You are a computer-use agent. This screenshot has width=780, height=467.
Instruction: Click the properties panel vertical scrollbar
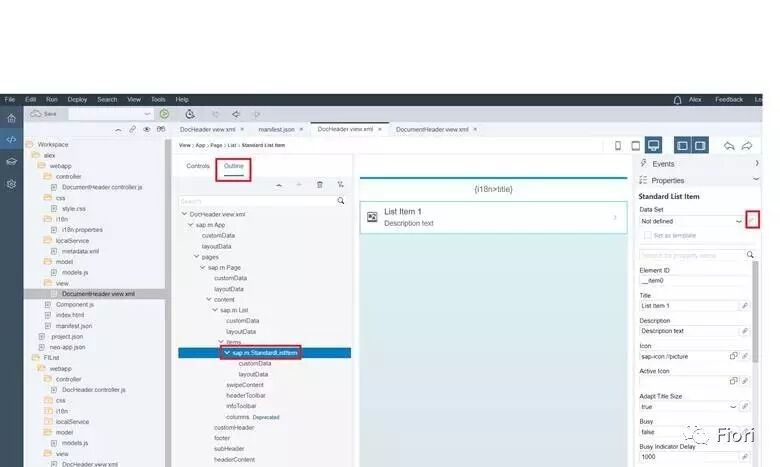click(755, 312)
